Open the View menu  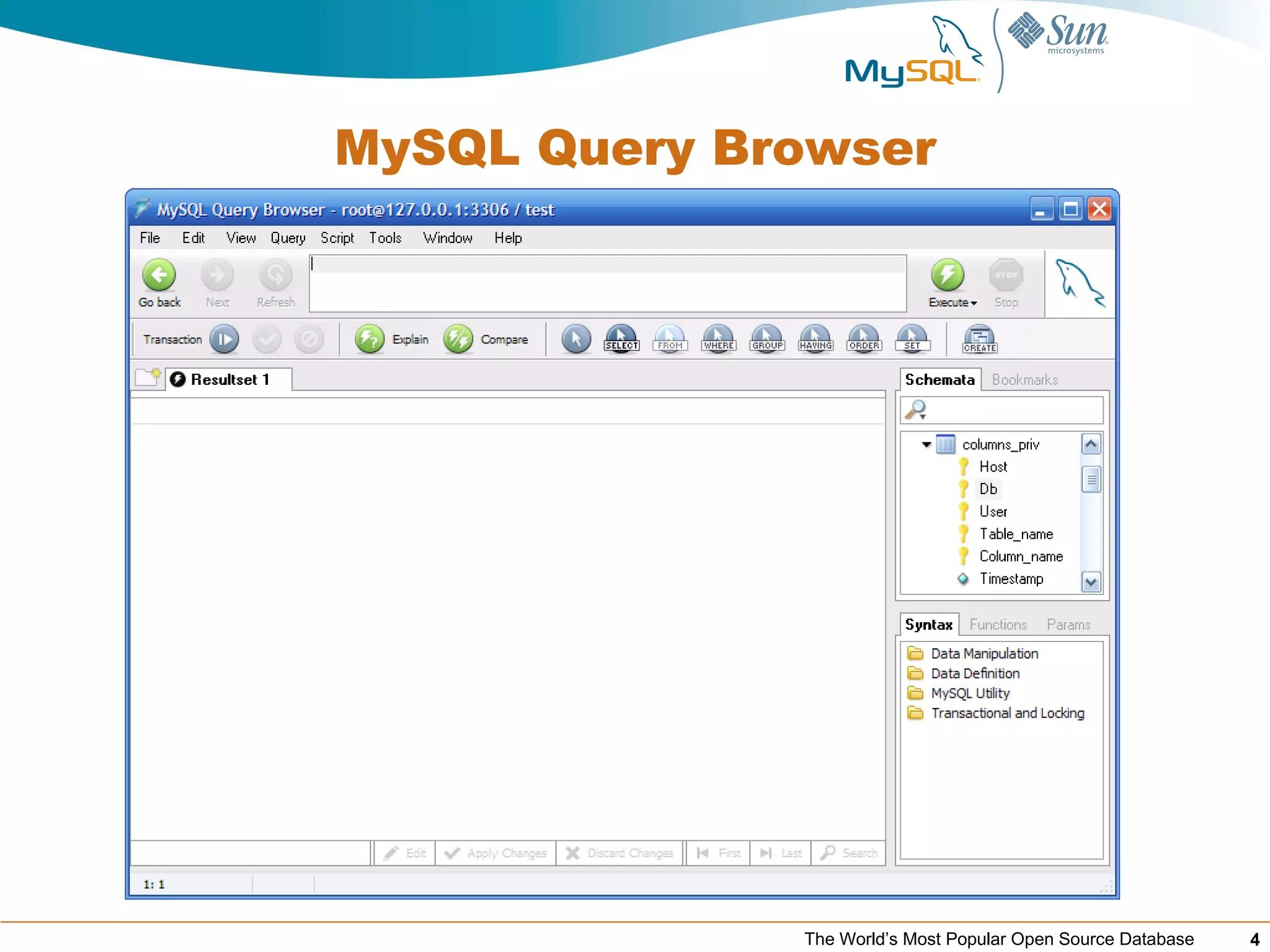241,238
